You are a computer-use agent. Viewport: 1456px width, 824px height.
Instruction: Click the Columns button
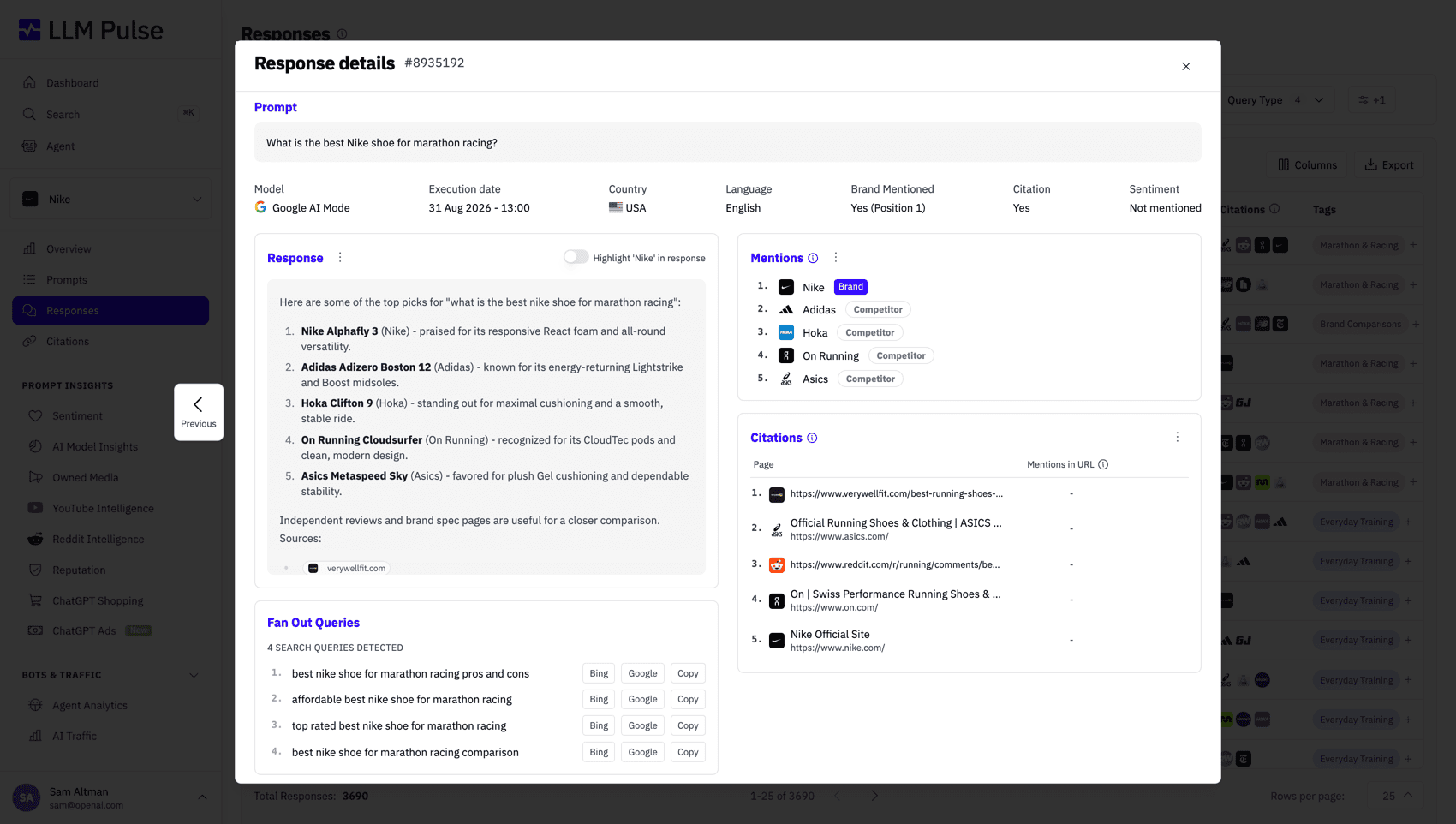(x=1308, y=164)
